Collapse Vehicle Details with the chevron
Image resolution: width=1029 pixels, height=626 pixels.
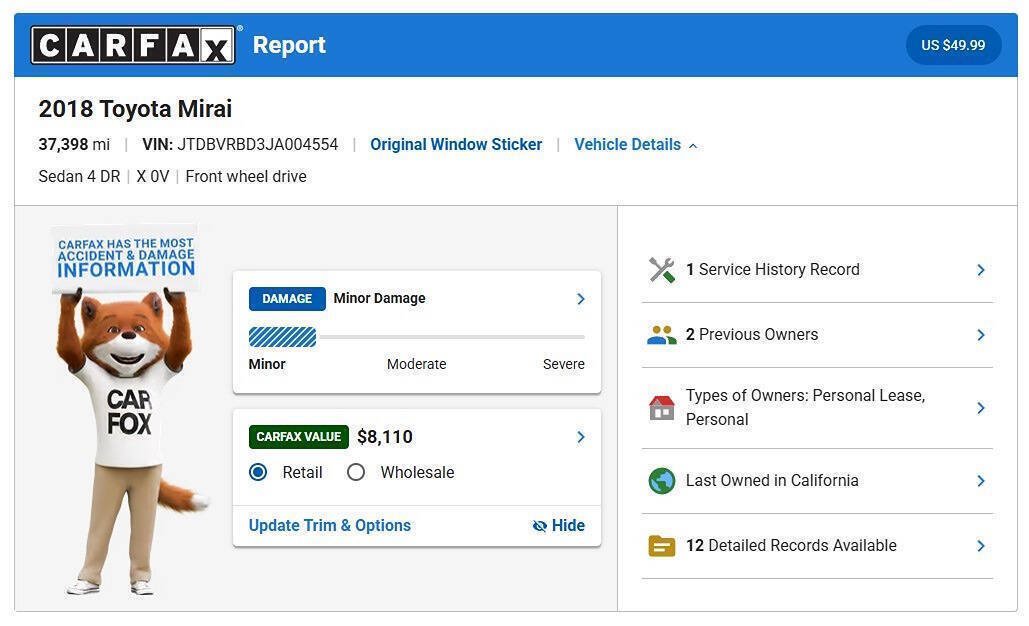(693, 146)
